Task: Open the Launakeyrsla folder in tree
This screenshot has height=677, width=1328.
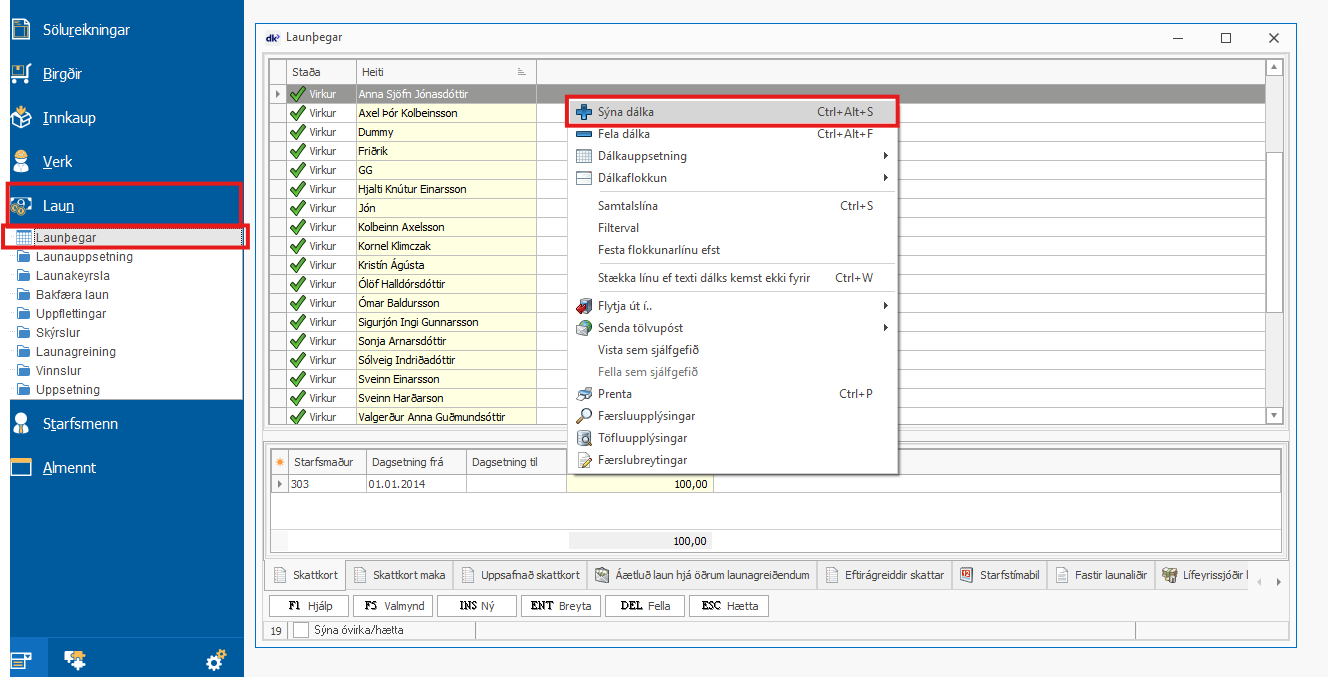Action: (x=72, y=276)
